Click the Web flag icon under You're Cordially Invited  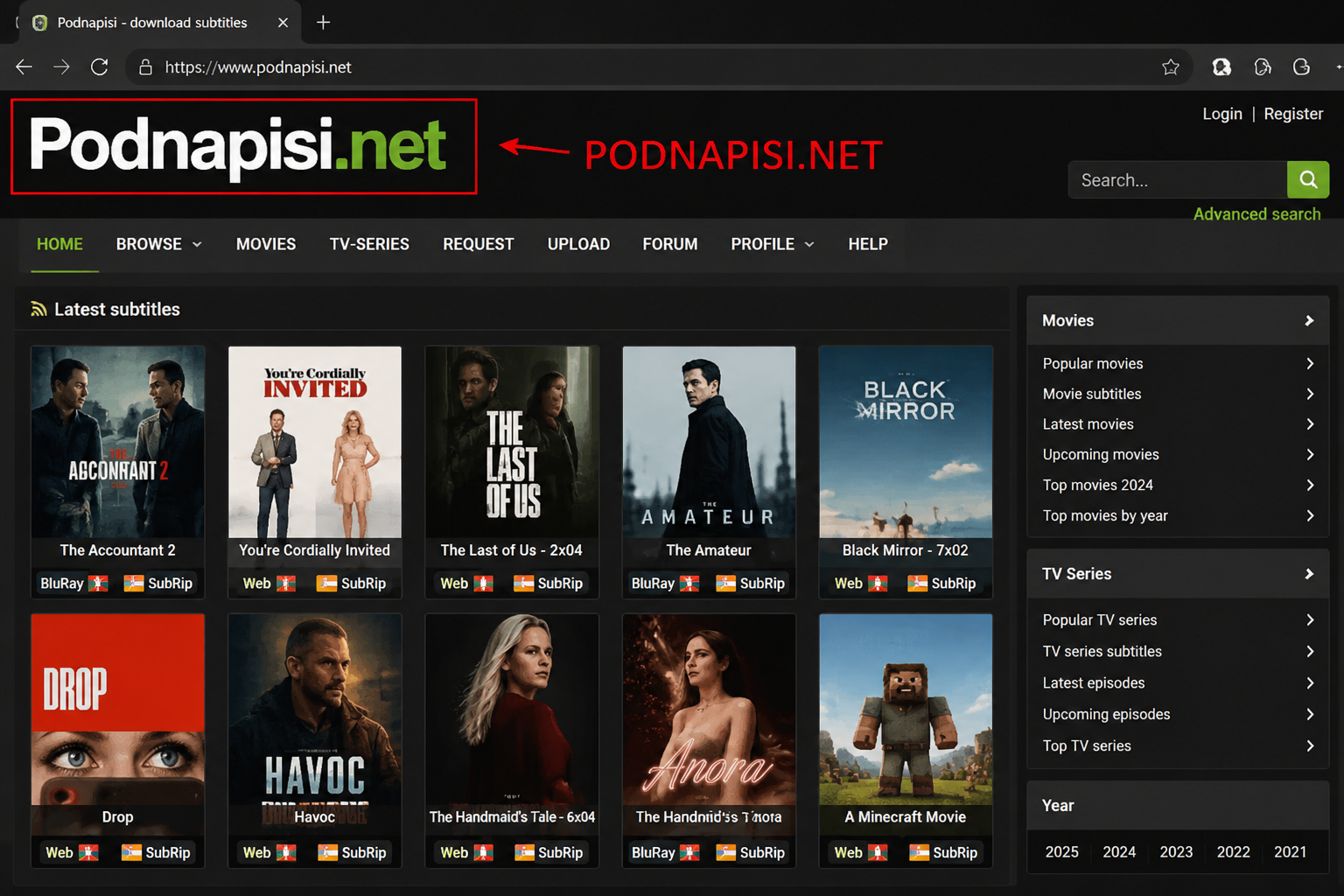tap(286, 584)
